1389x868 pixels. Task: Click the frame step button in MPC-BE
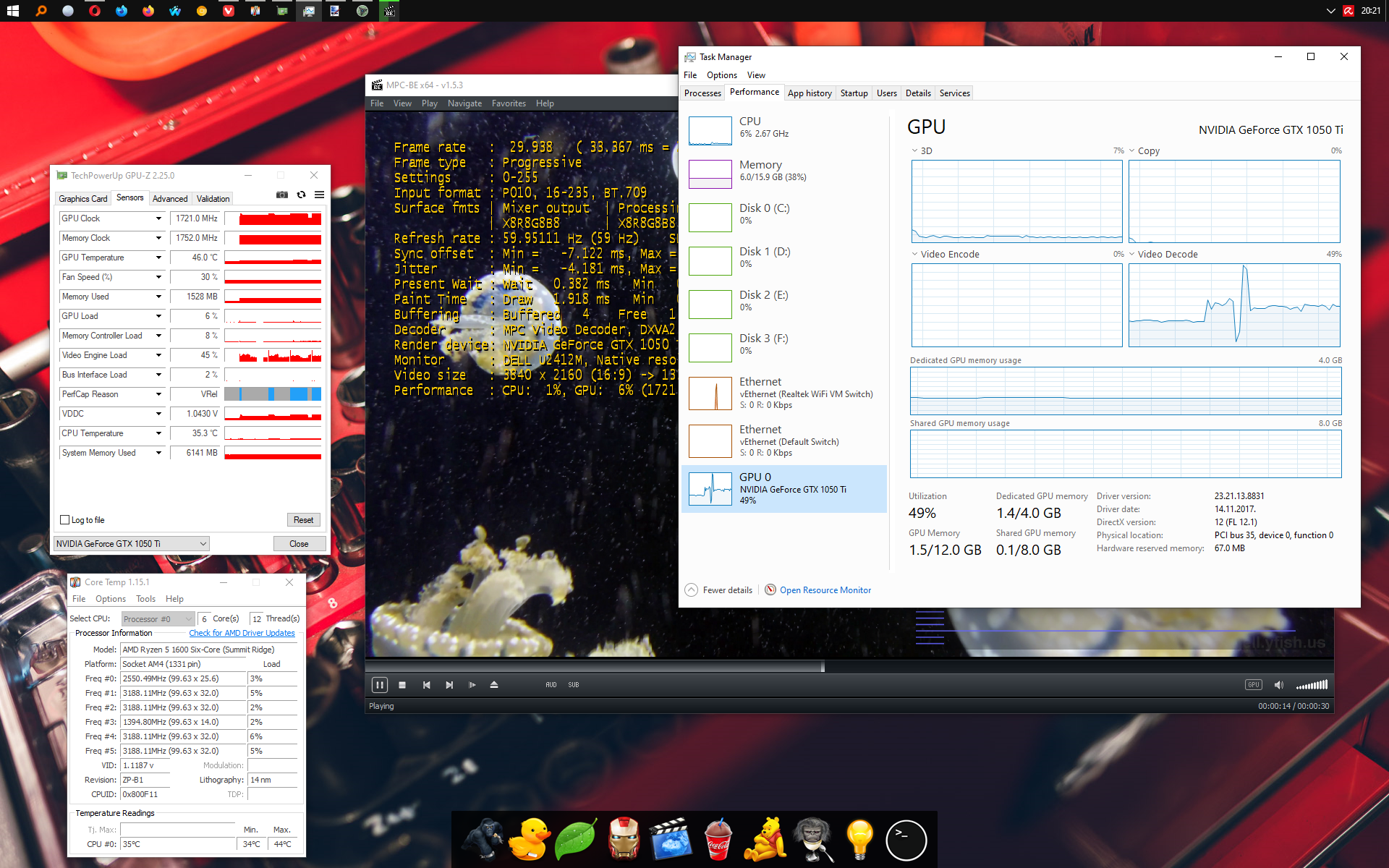472,685
